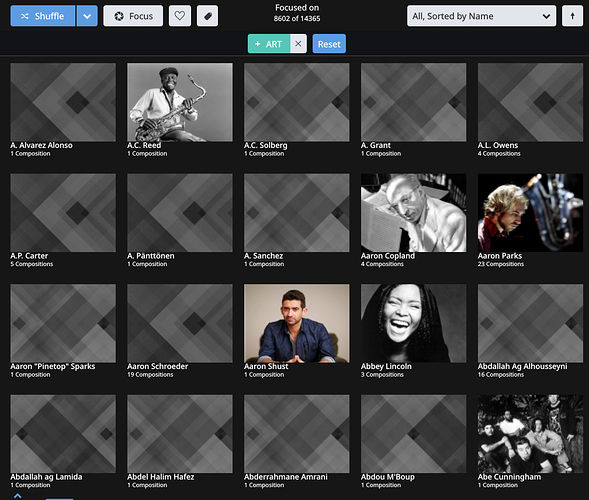Toggle the heart favorites filter

(180, 16)
